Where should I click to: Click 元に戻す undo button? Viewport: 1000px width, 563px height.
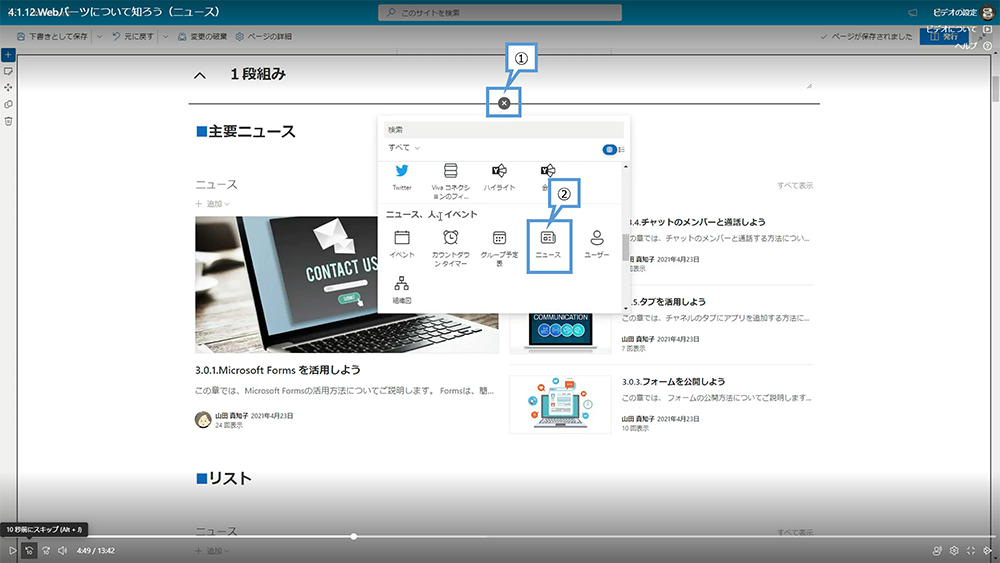(133, 36)
